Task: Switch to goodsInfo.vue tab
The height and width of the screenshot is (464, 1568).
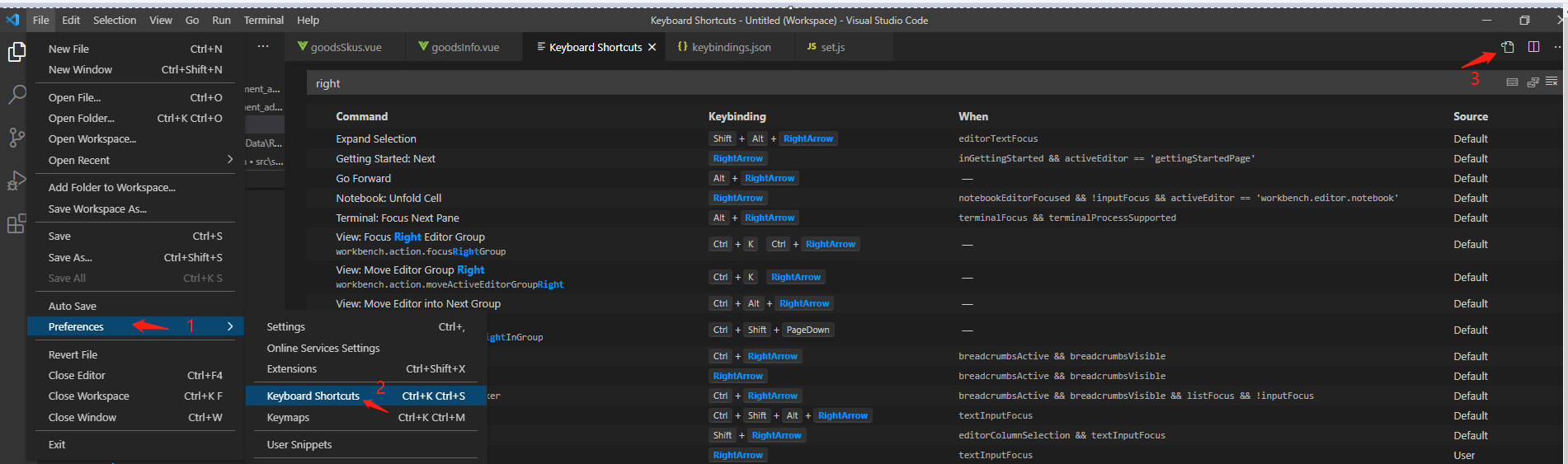Action: click(x=464, y=47)
